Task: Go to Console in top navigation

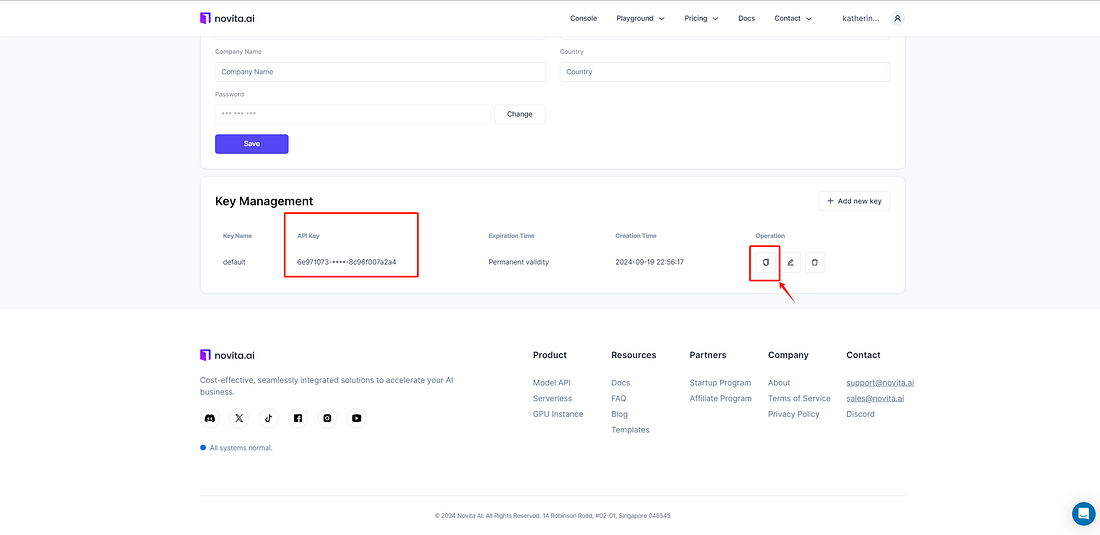Action: pos(584,18)
